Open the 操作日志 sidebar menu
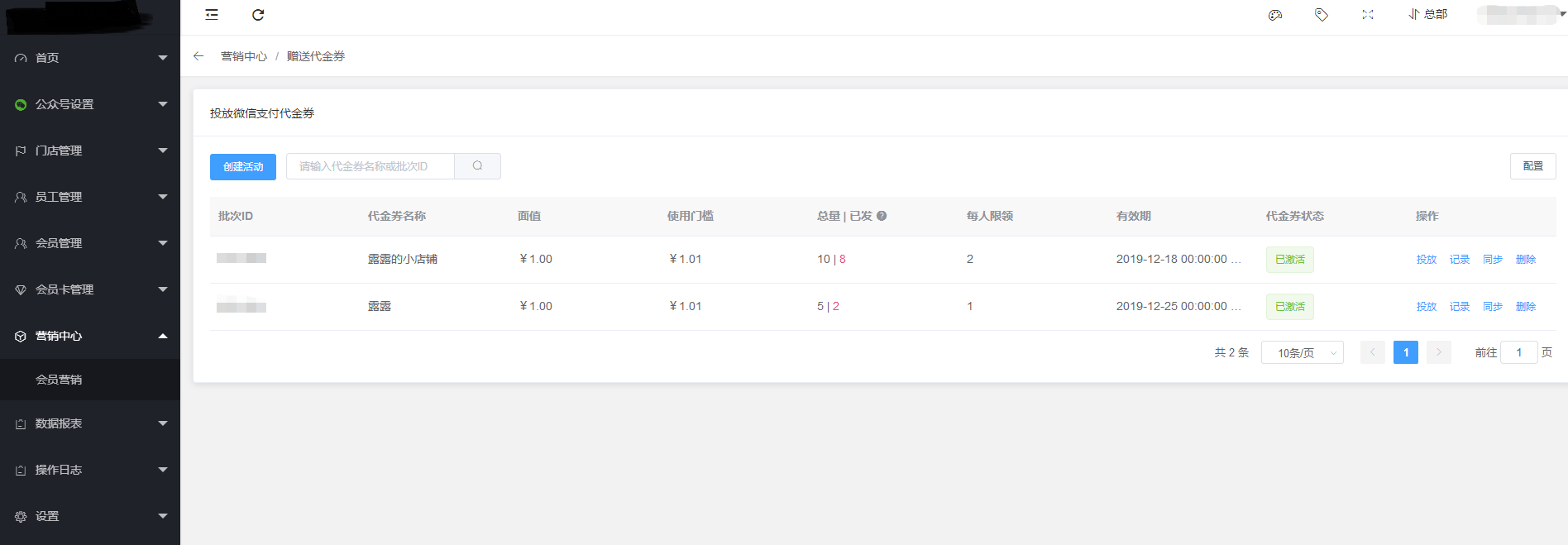 pos(90,470)
